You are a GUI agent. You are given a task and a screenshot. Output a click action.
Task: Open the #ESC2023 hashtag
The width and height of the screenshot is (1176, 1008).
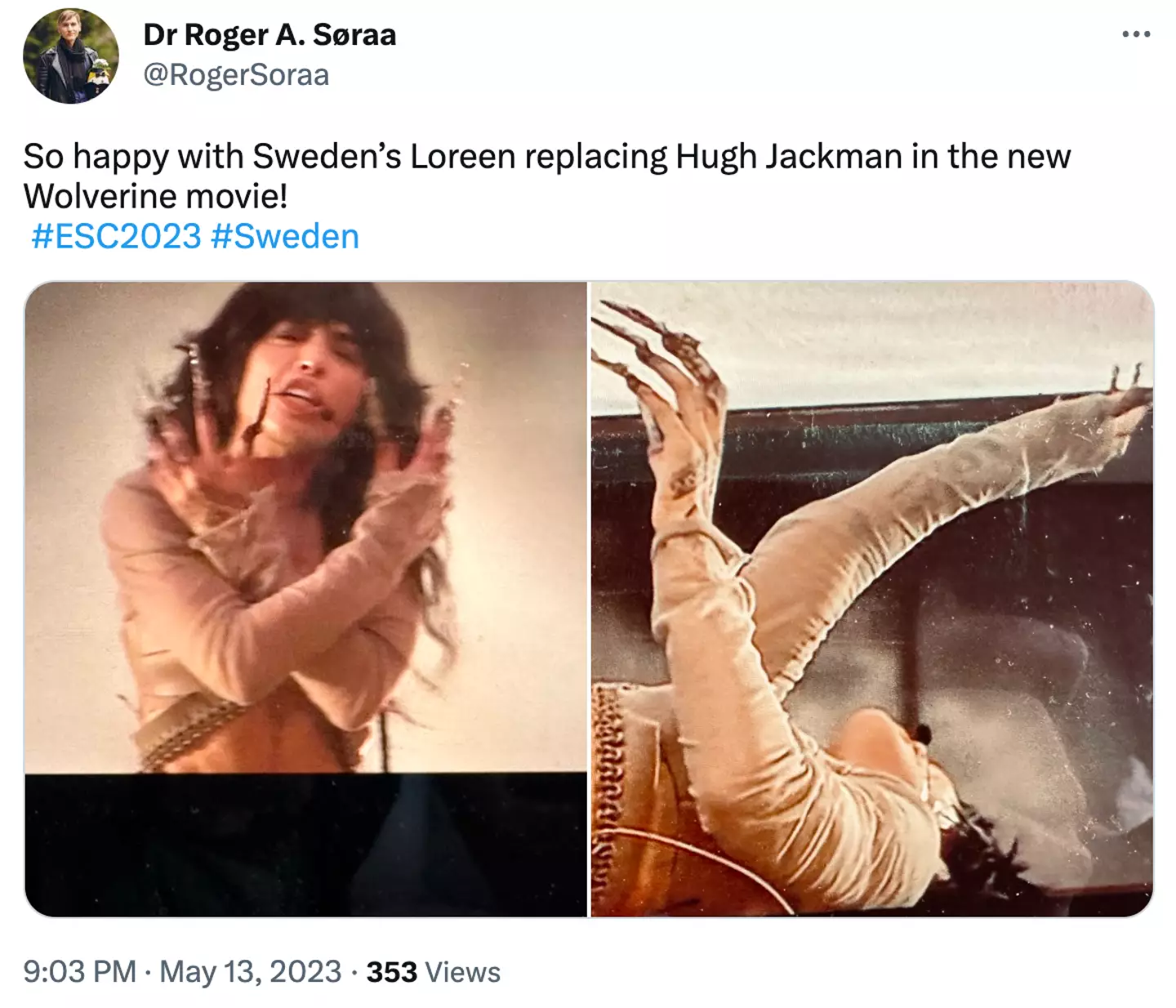116,236
